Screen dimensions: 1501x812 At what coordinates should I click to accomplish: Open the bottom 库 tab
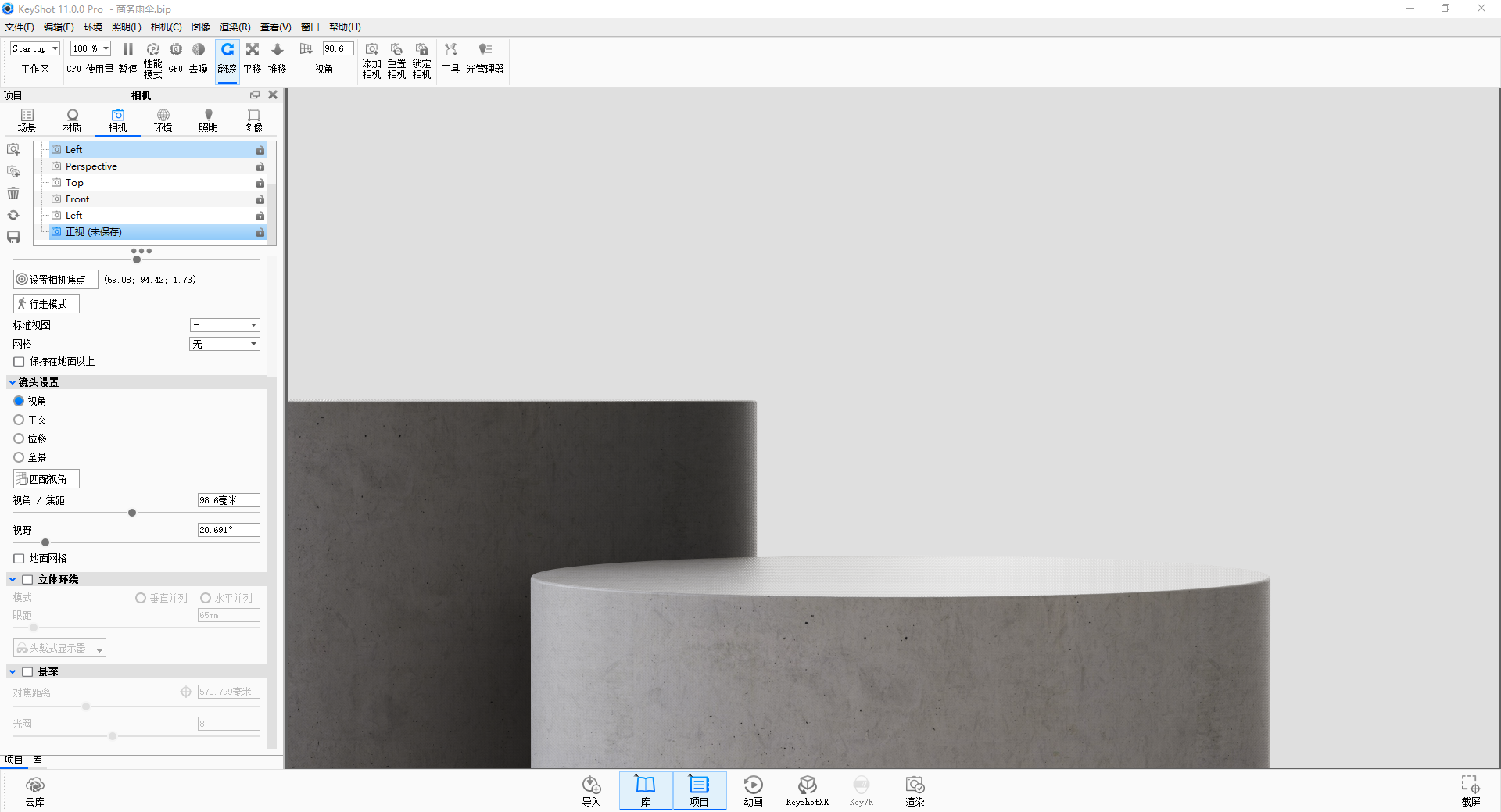pyautogui.click(x=37, y=760)
